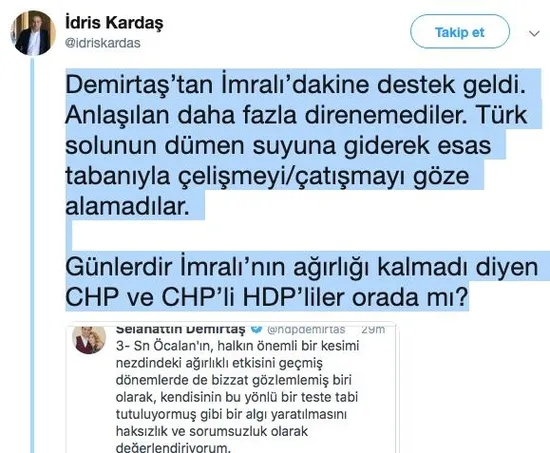550x453 pixels.
Task: Open the İdris Kardaş display name link
Action: (114, 23)
